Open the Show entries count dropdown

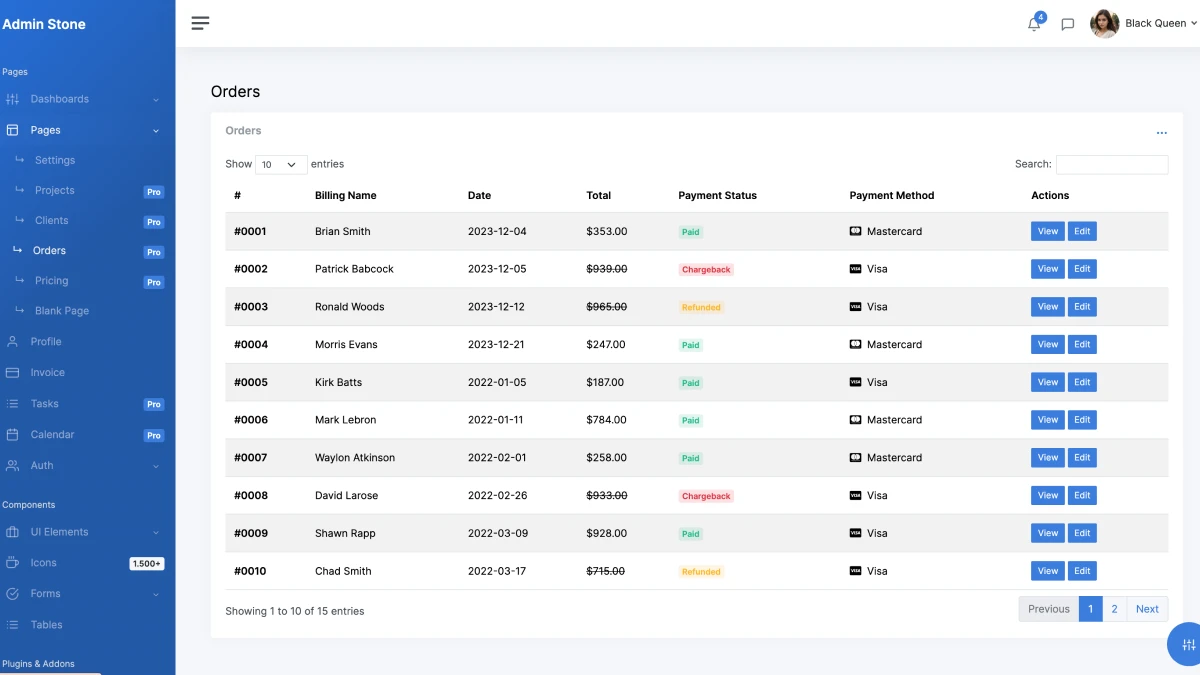(281, 164)
